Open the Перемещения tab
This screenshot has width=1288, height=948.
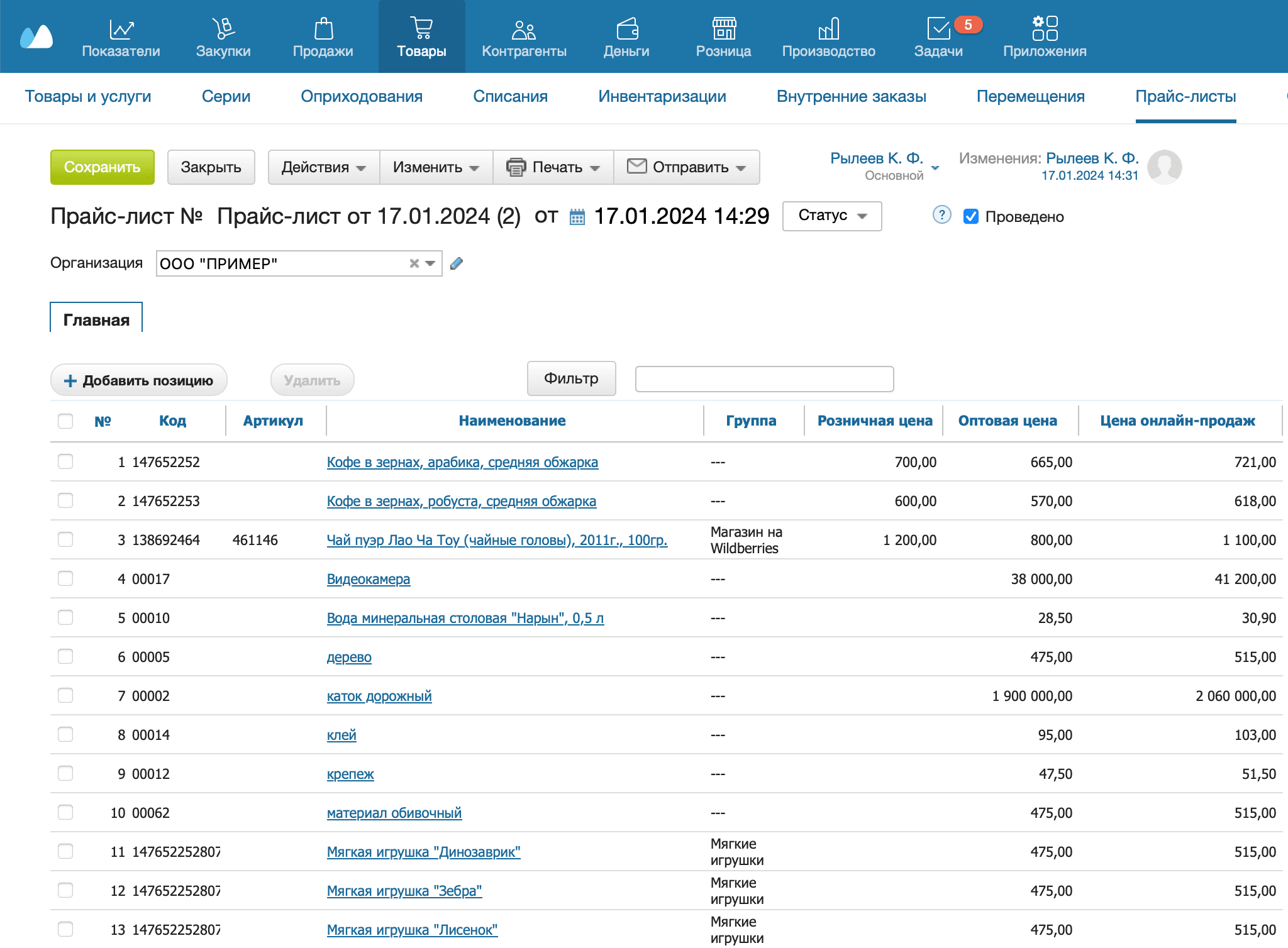pyautogui.click(x=1030, y=96)
